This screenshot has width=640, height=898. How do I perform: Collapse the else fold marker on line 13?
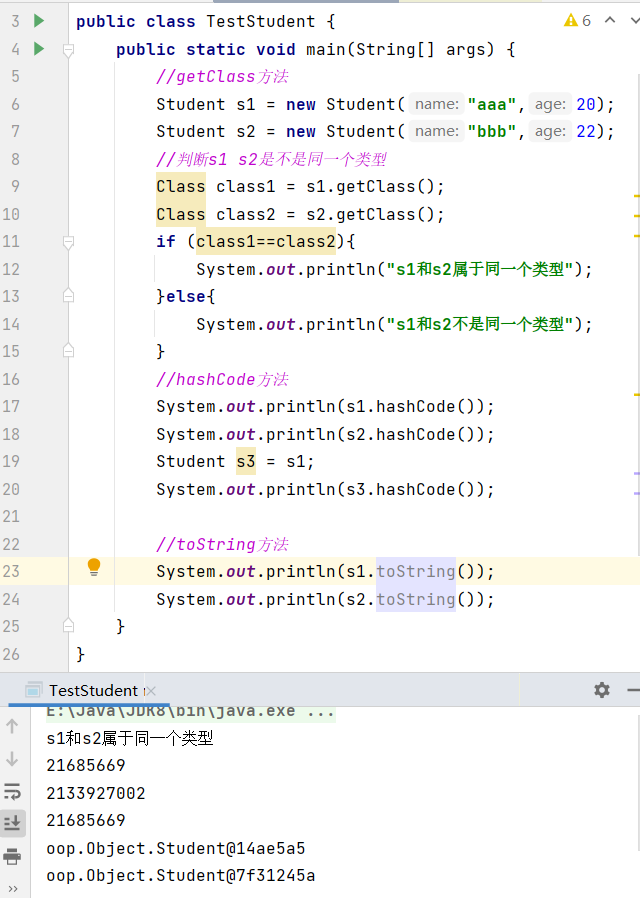coord(68,296)
